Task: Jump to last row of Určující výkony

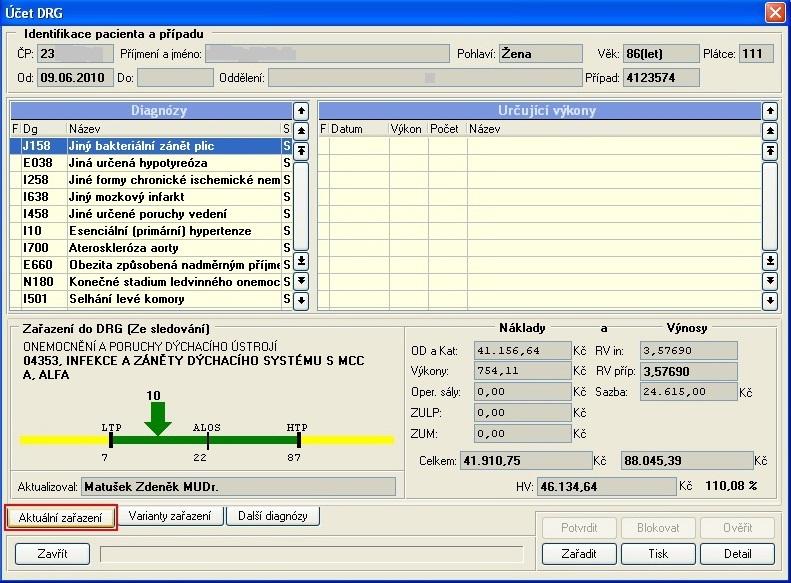Action: [x=770, y=261]
